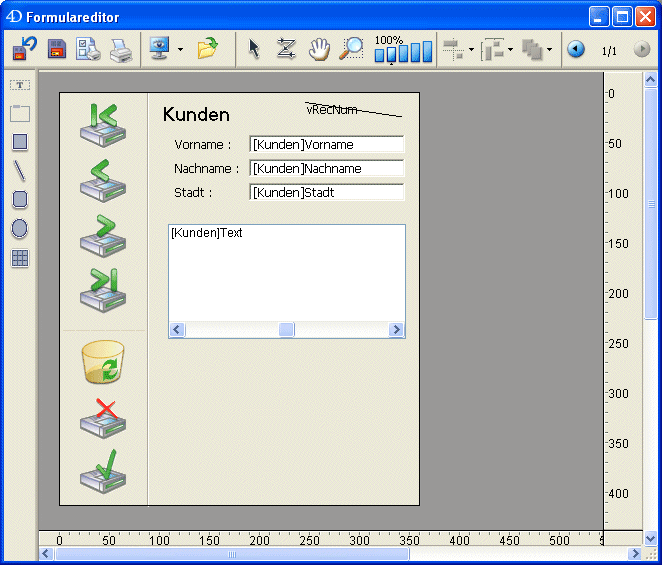
Task: Click the print form icon
Action: [x=120, y=49]
